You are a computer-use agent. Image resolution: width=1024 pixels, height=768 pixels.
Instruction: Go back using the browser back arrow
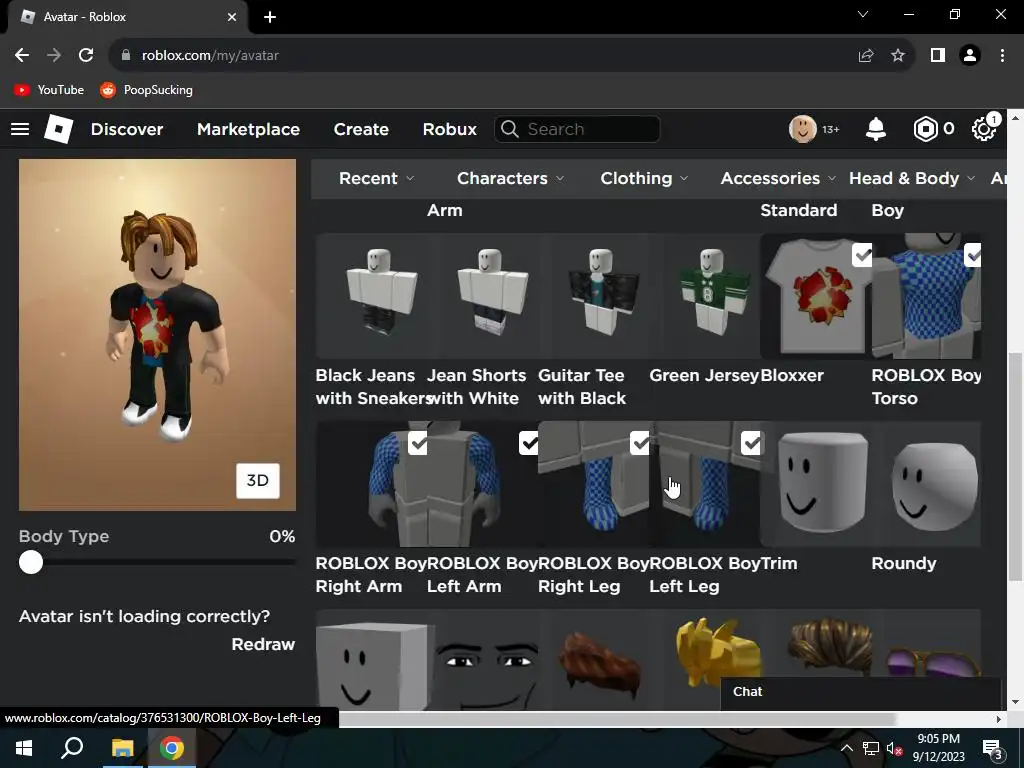22,55
